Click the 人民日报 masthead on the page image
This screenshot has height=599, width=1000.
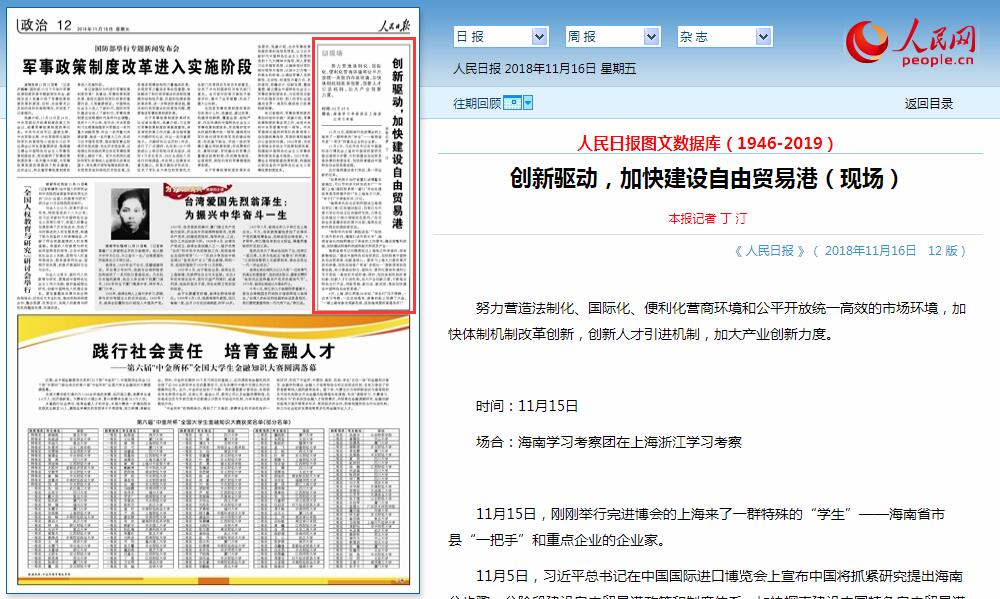click(393, 26)
